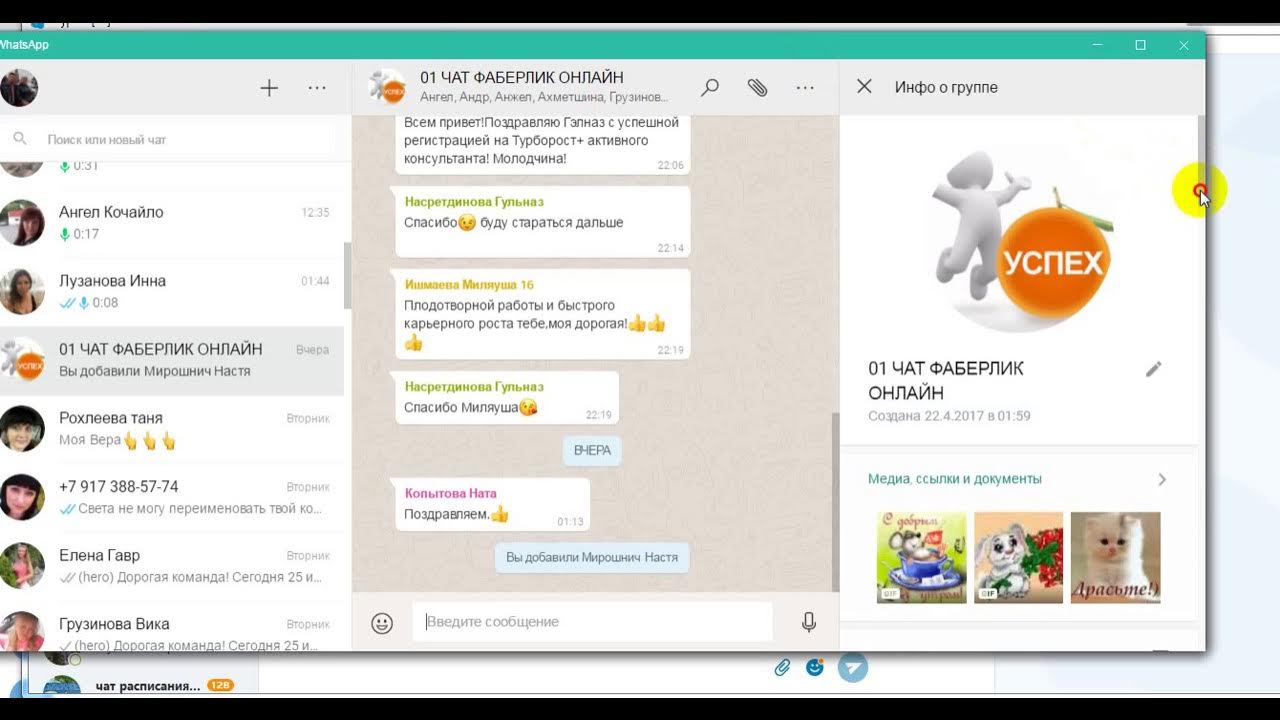Viewport: 1280px width, 720px height.
Task: Open chat with +7 917 388-57-74
Action: [x=172, y=498]
